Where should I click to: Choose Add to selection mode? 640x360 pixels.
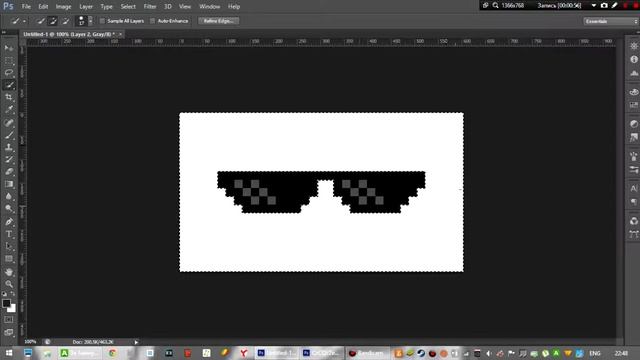pos(53,21)
